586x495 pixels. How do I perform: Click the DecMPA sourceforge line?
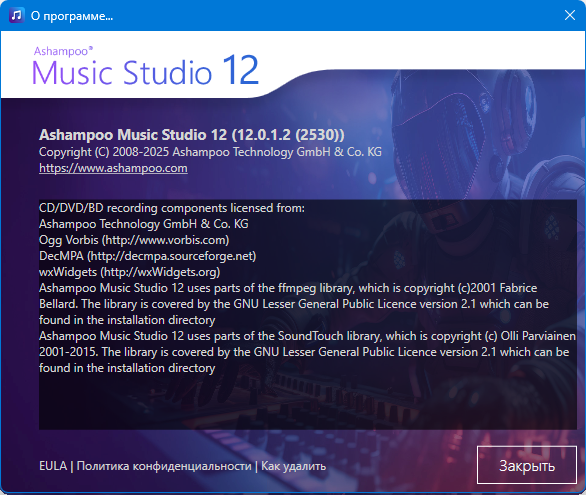tap(147, 256)
